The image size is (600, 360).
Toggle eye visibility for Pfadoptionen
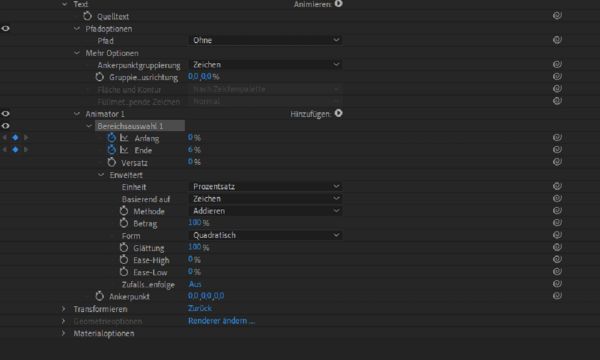(5, 29)
